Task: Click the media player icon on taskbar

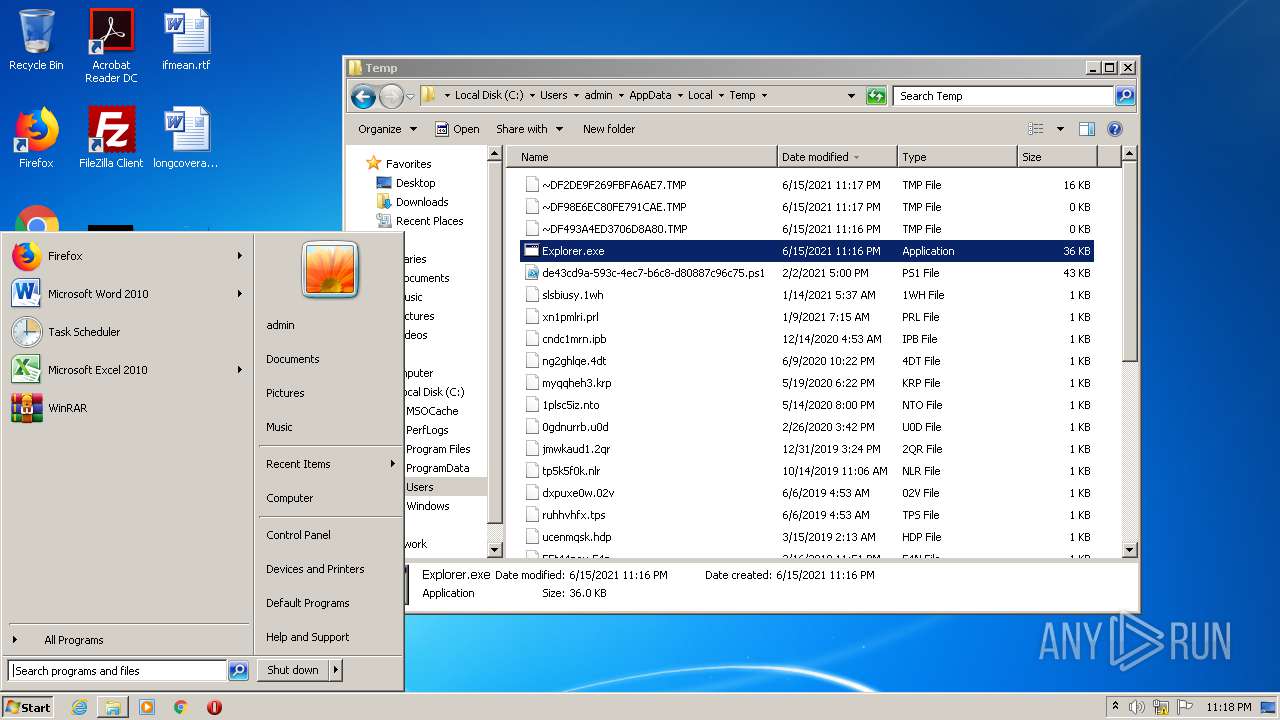Action: (147, 707)
